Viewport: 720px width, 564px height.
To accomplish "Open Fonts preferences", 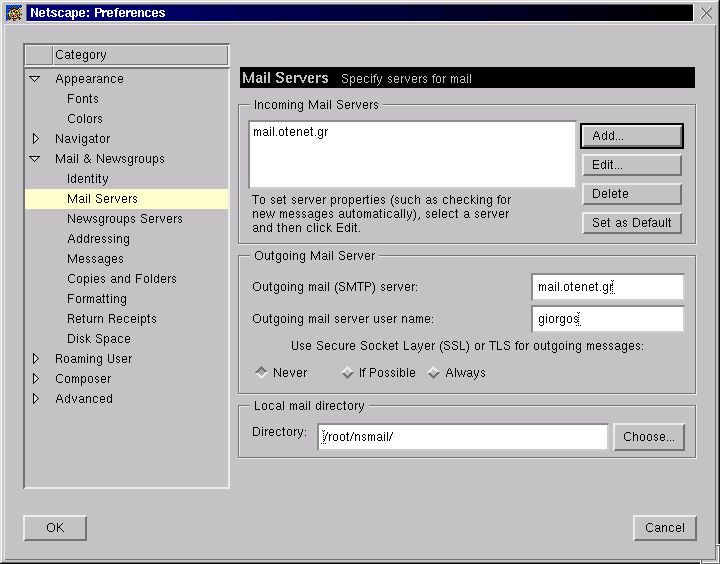I will pyautogui.click(x=83, y=99).
